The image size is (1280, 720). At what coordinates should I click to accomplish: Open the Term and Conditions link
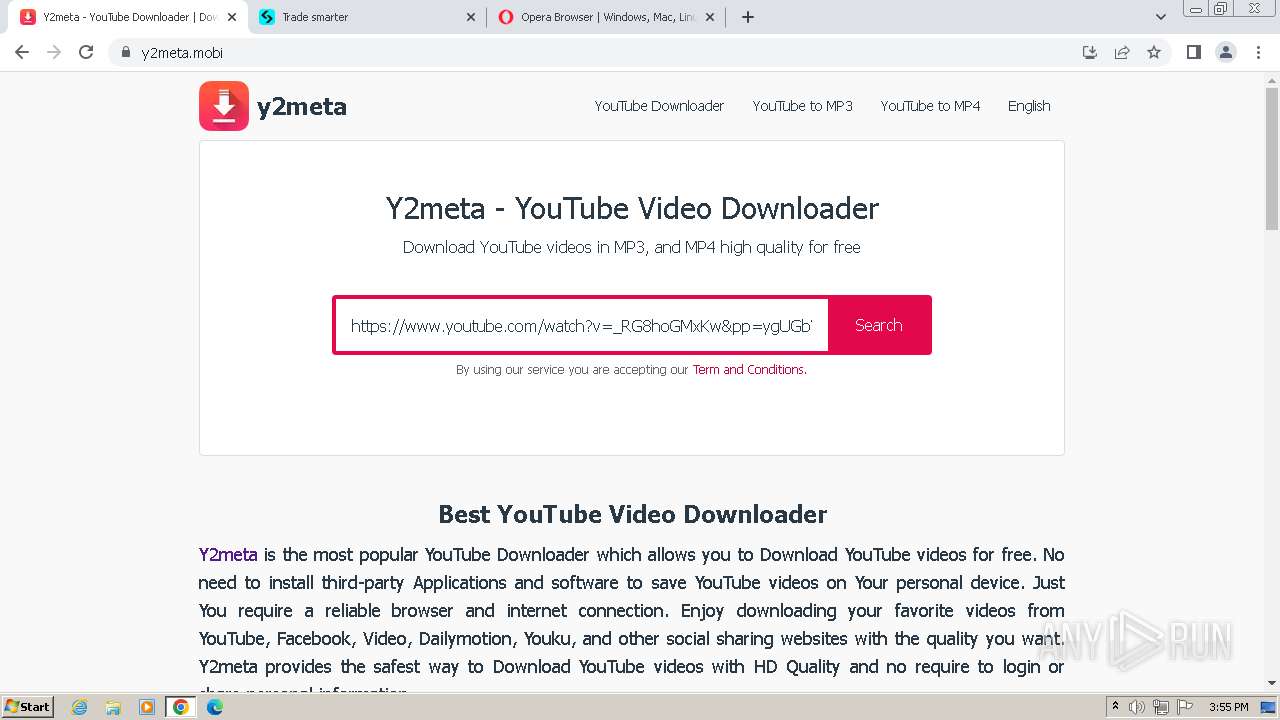coord(749,370)
